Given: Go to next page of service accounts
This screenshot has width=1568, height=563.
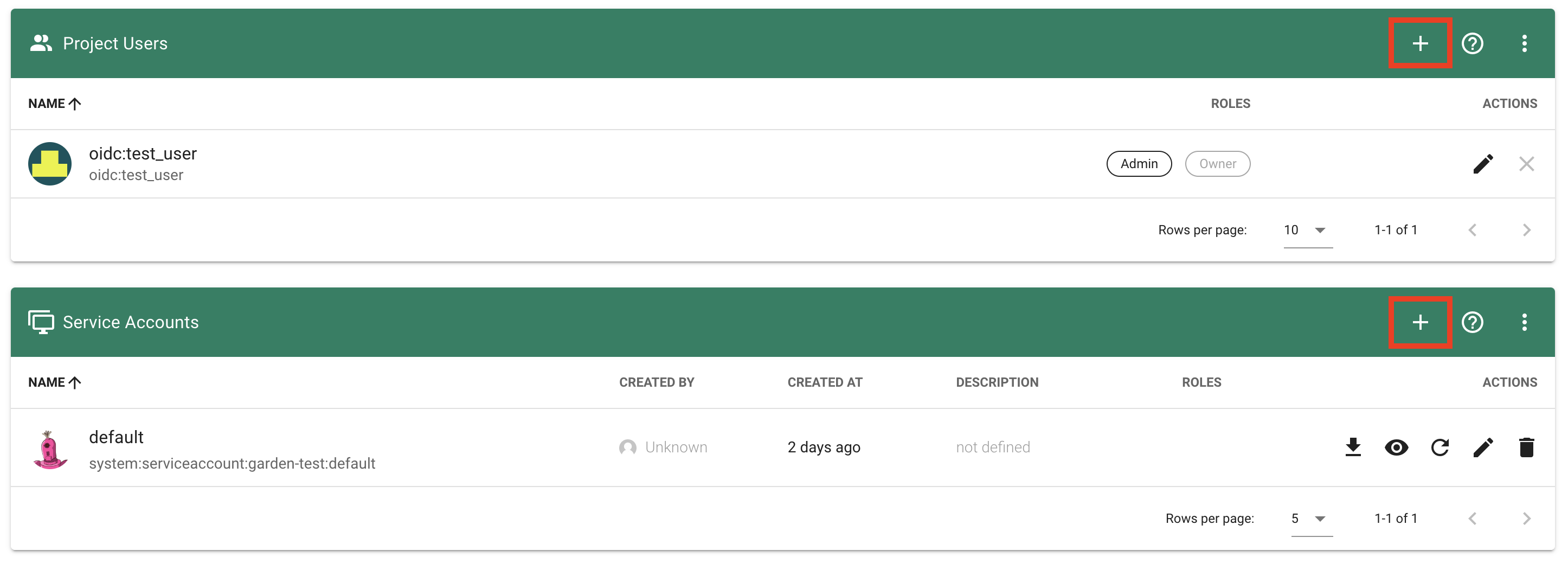Looking at the screenshot, I should tap(1527, 518).
